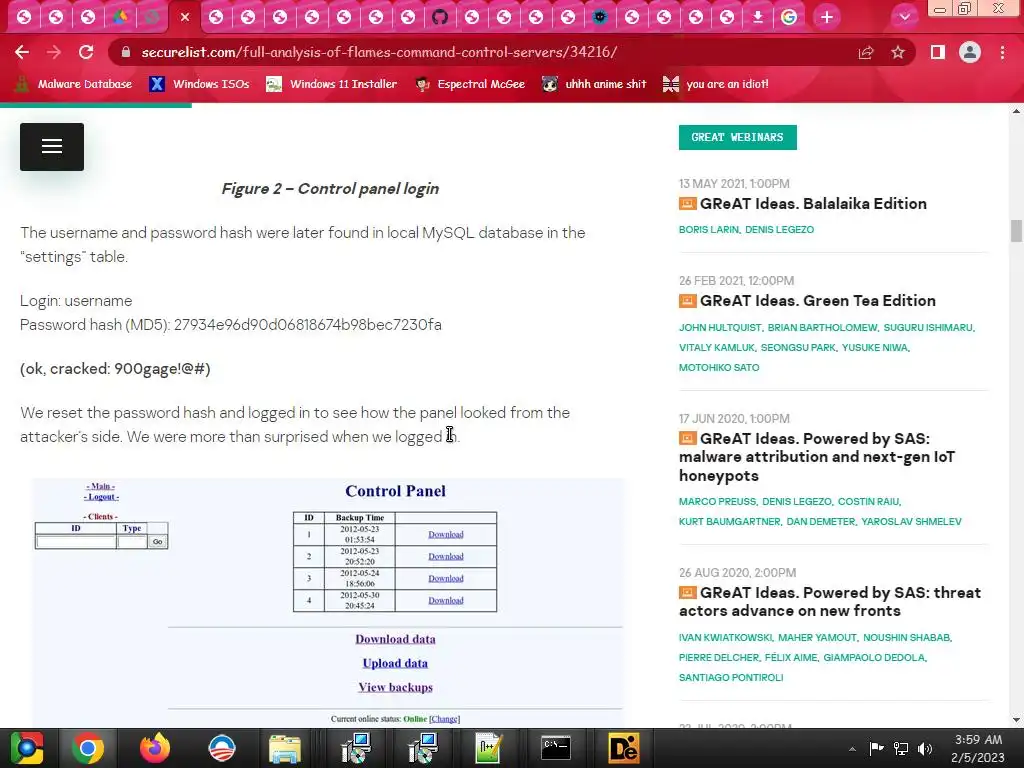Switch to the GitHub tab
The height and width of the screenshot is (768, 1024).
[x=440, y=17]
